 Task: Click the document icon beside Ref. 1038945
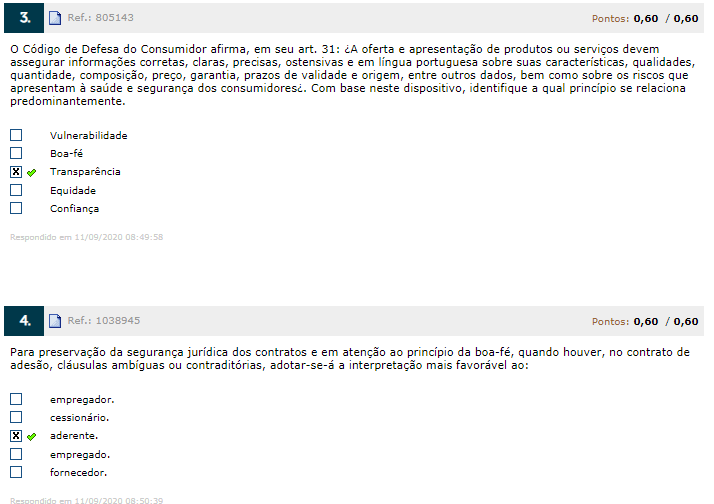tap(55, 321)
